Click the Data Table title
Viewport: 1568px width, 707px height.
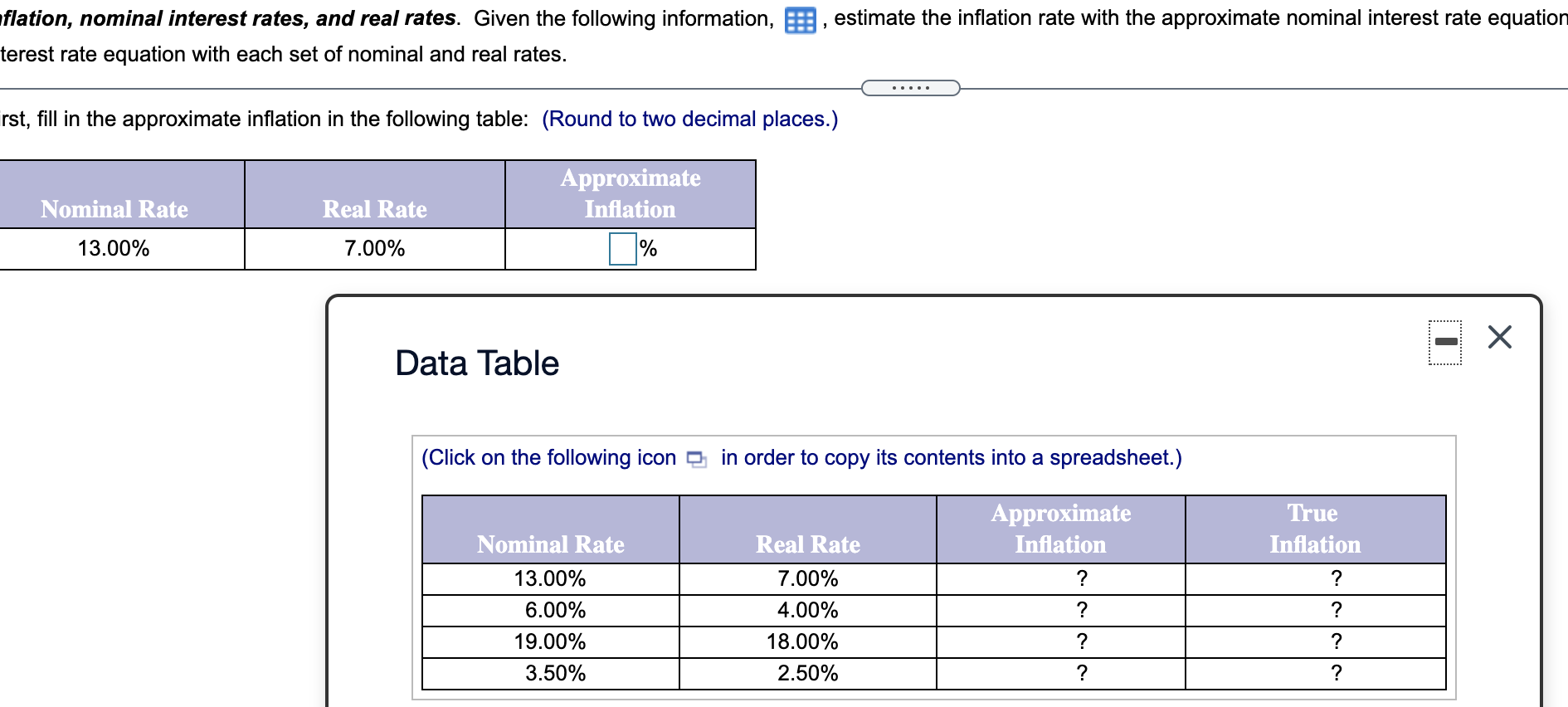click(x=475, y=363)
